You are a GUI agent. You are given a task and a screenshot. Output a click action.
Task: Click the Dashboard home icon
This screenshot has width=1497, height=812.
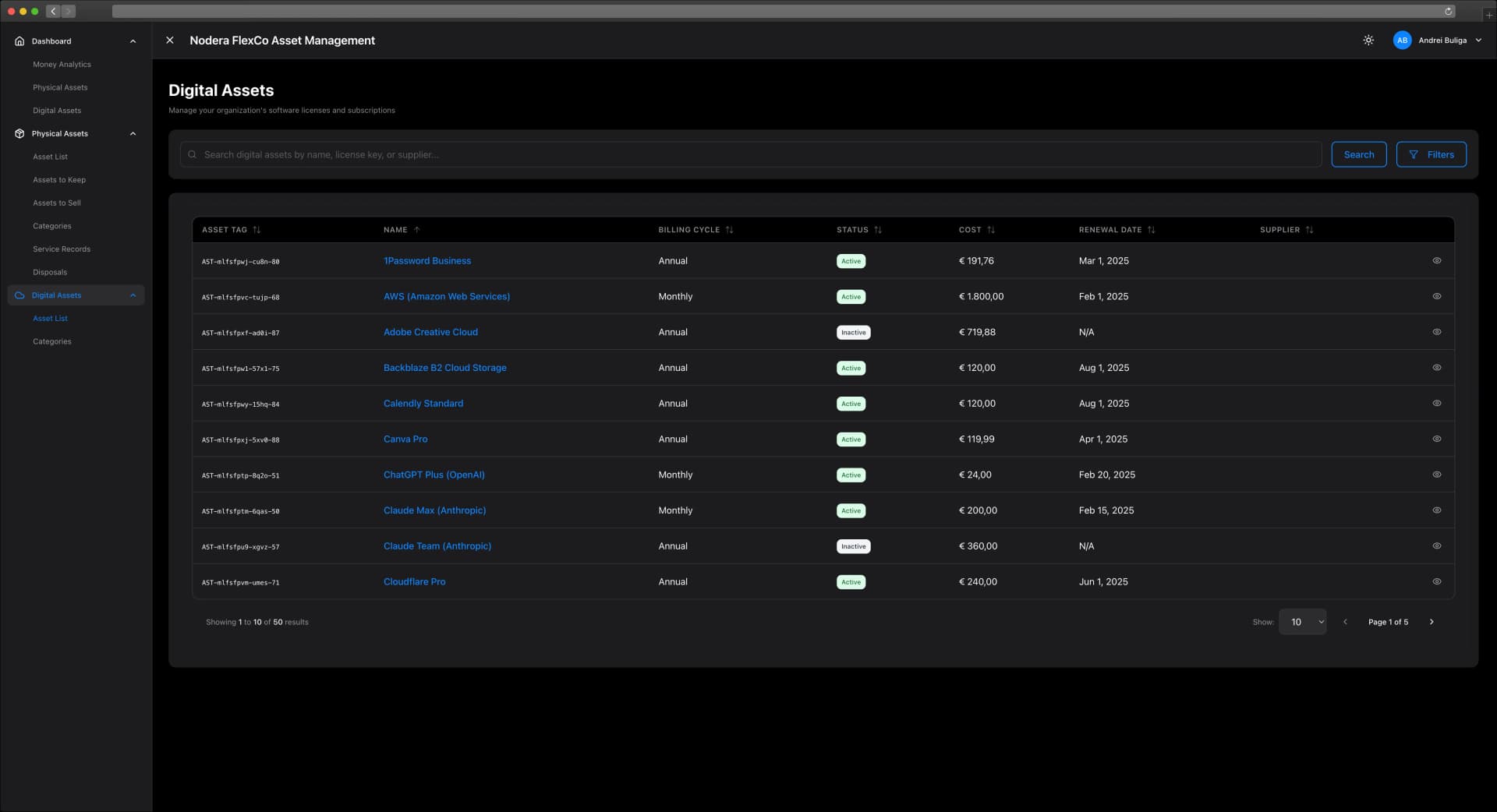click(19, 41)
